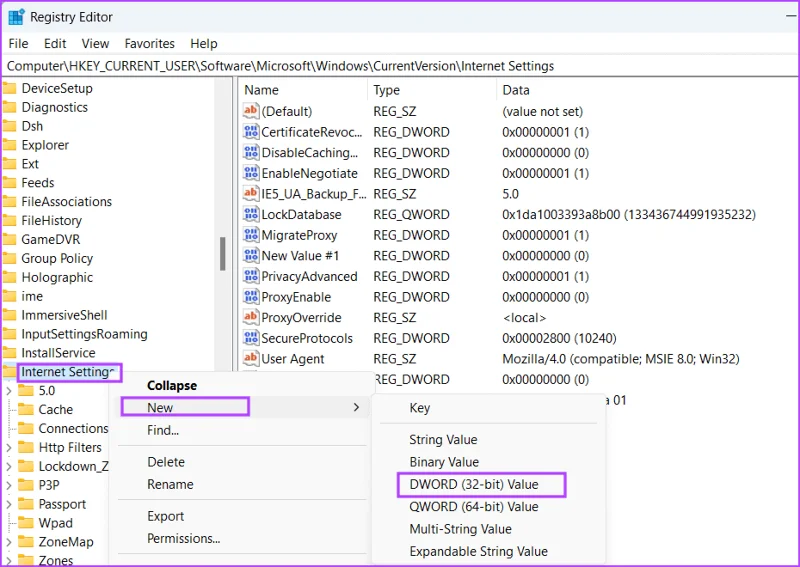This screenshot has width=800, height=567.
Task: Click the MigrateProxy DWORD icon
Action: [x=251, y=235]
